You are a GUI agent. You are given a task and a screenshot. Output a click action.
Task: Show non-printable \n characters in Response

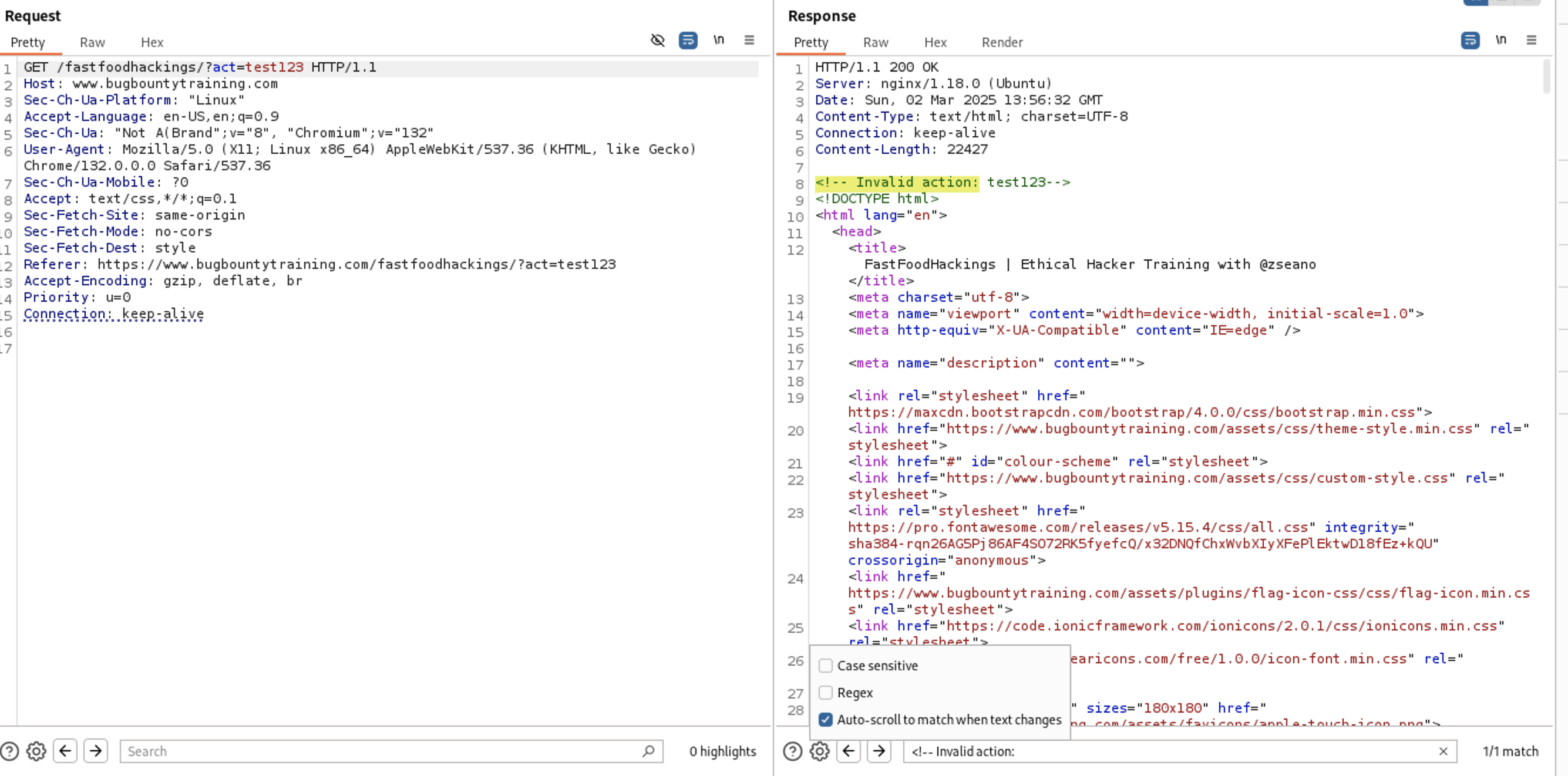(x=1501, y=40)
